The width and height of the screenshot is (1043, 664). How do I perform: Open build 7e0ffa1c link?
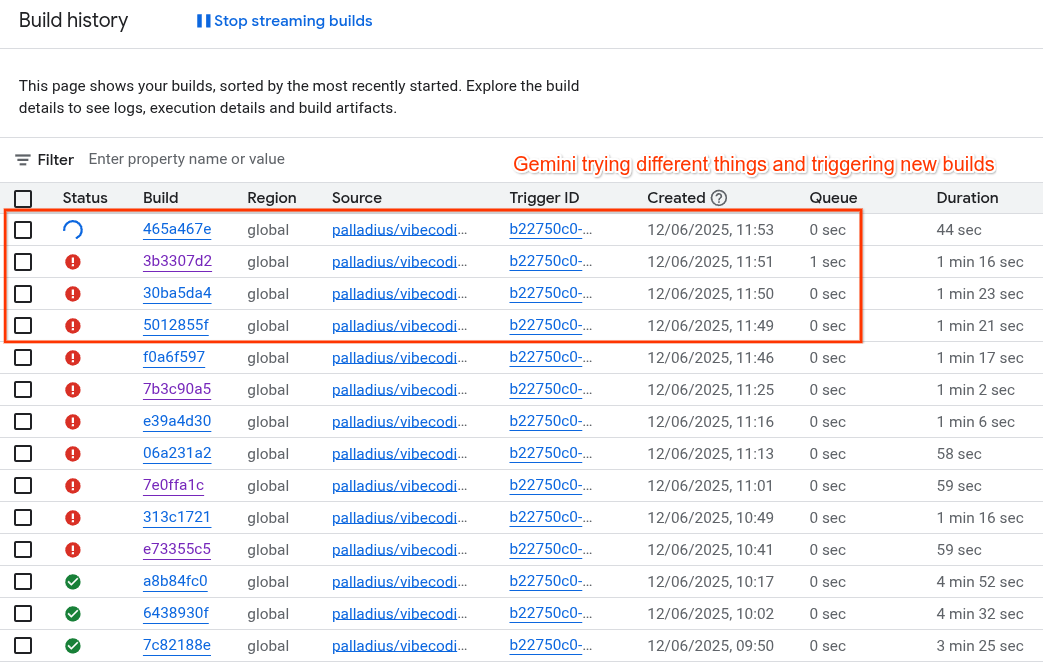173,486
